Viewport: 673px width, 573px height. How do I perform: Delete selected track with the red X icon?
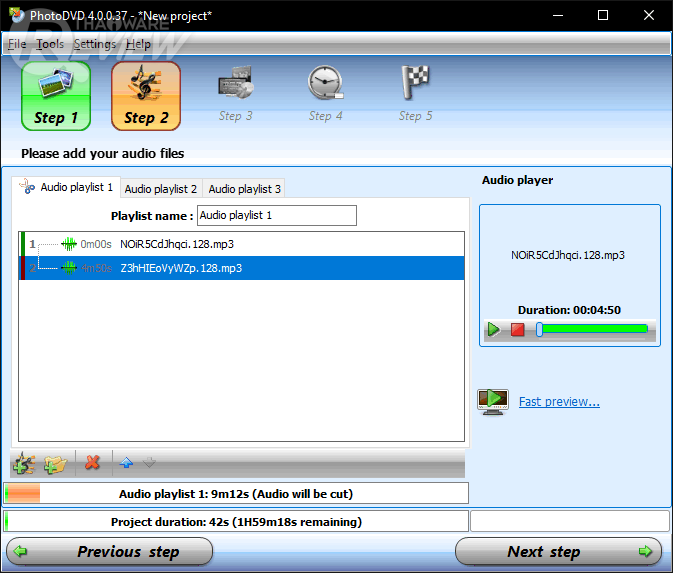tap(92, 463)
